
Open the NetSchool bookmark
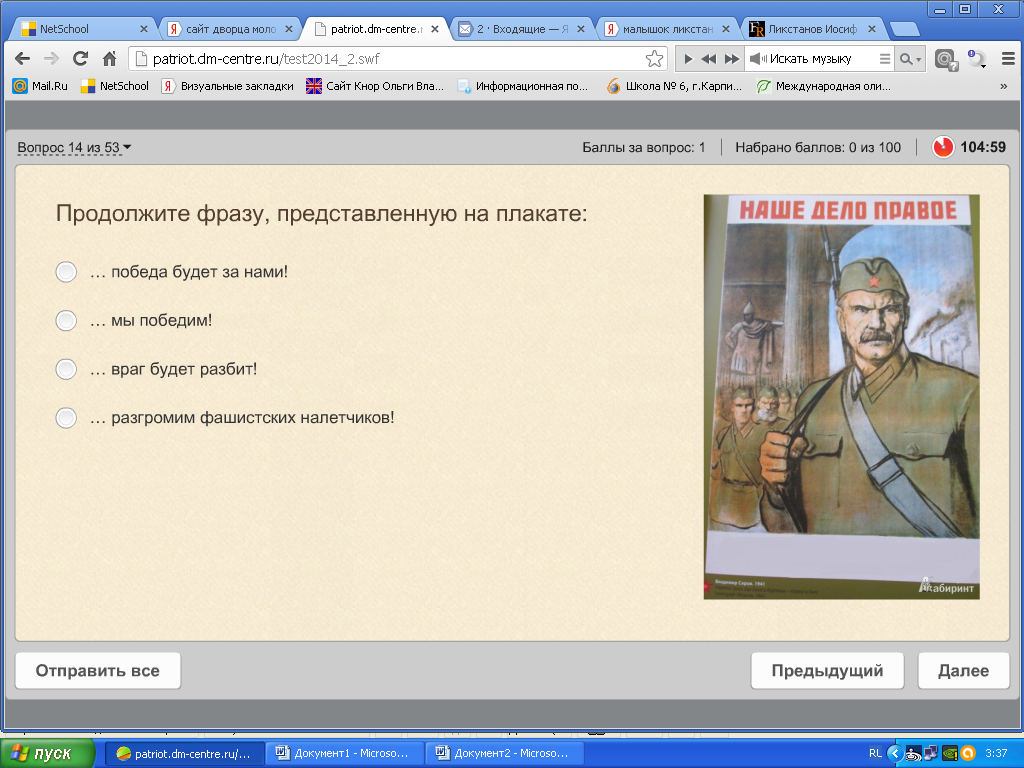pos(115,86)
